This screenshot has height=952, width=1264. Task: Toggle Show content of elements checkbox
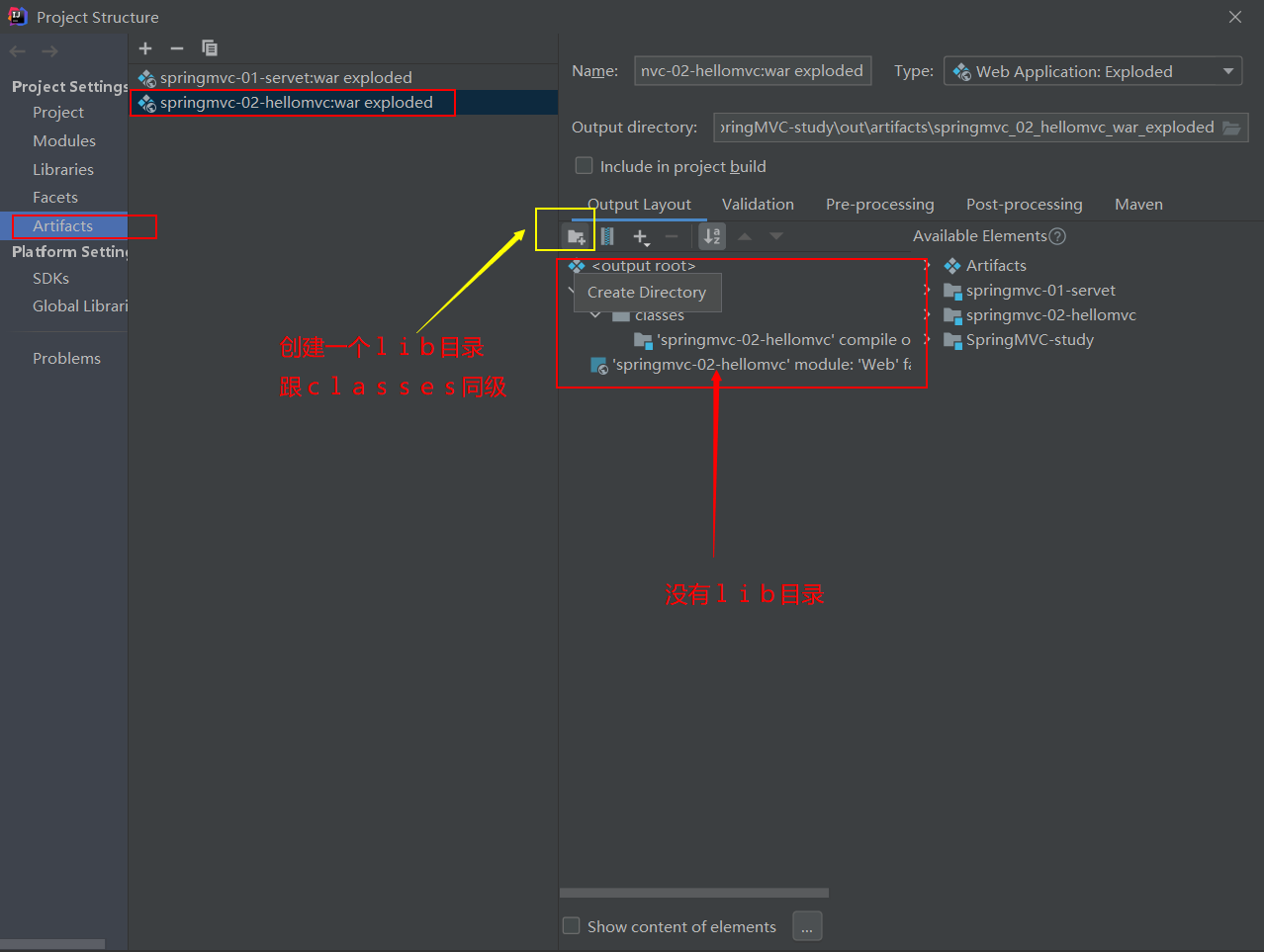tap(572, 926)
